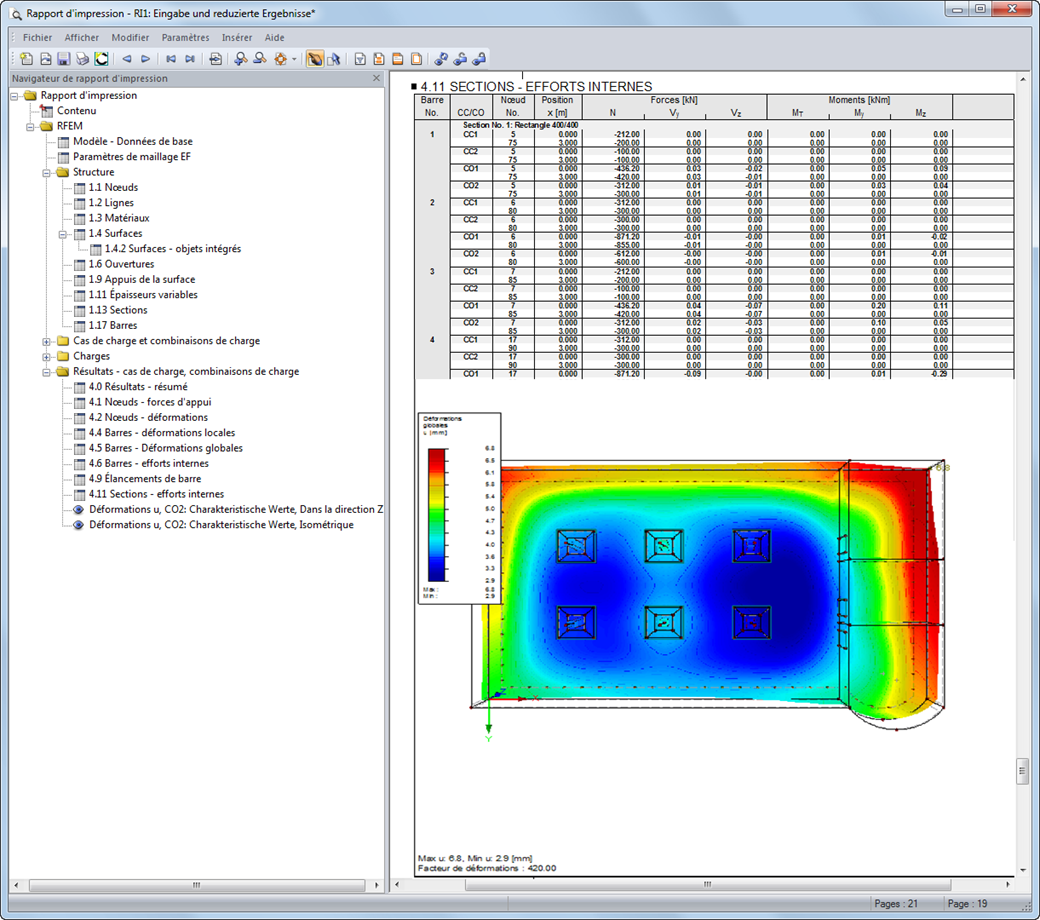Toggle the hand pan mode button
The image size is (1040, 920).
pyautogui.click(x=315, y=59)
